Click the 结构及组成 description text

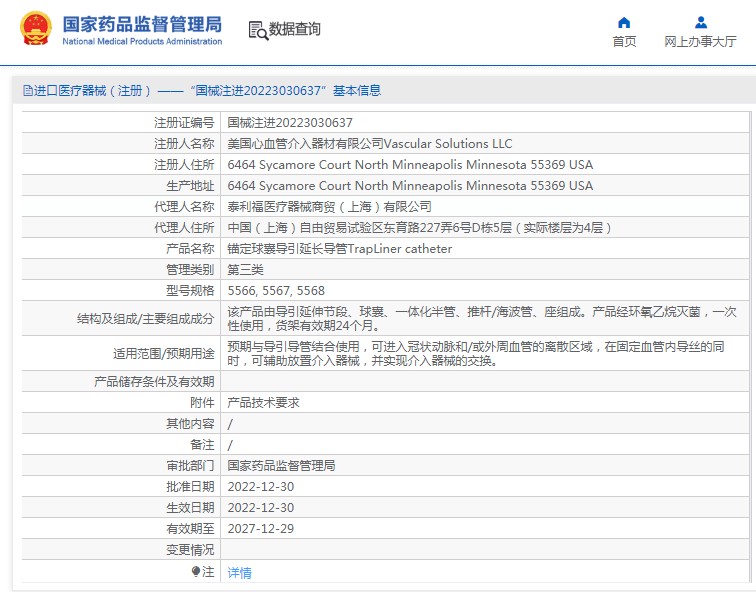(482, 319)
